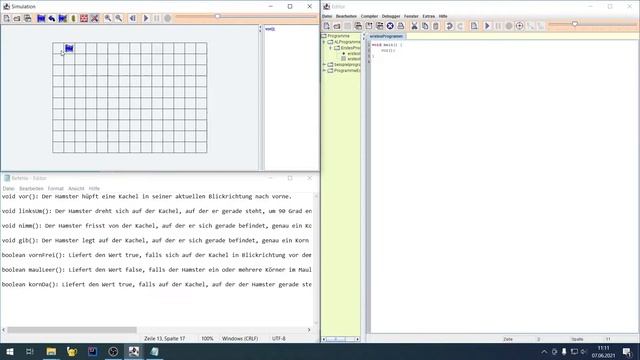Collapse the ALProgramme folder node
This screenshot has height=360, width=640.
tap(325, 42)
